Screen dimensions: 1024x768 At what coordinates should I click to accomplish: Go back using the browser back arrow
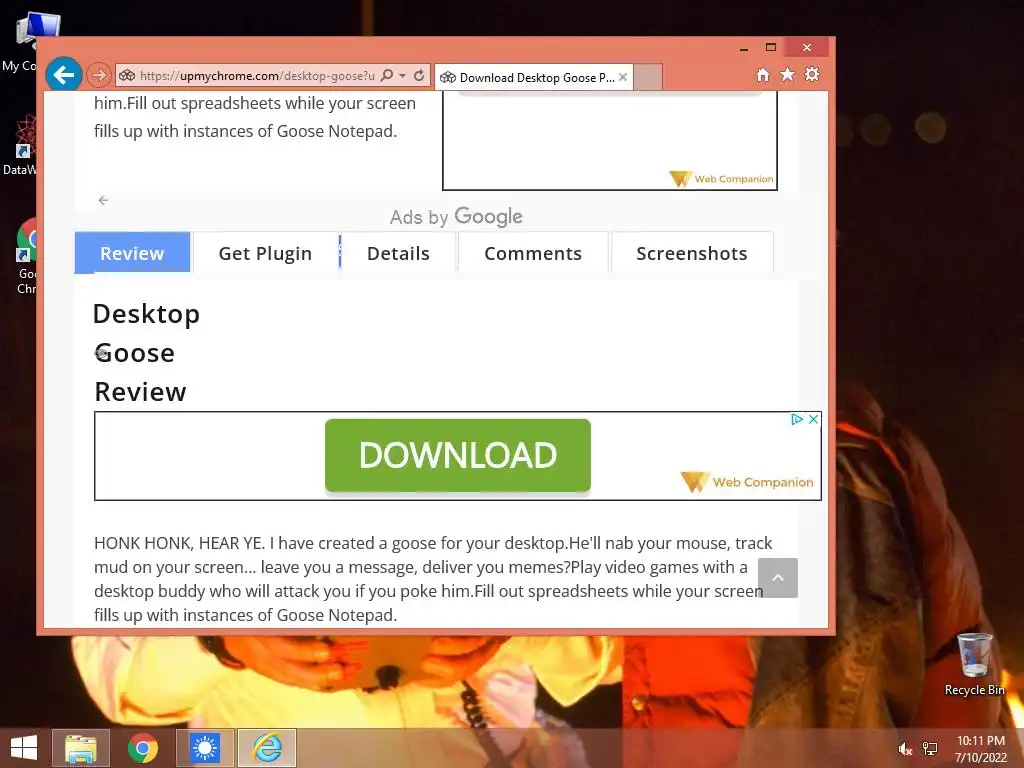pyautogui.click(x=64, y=75)
